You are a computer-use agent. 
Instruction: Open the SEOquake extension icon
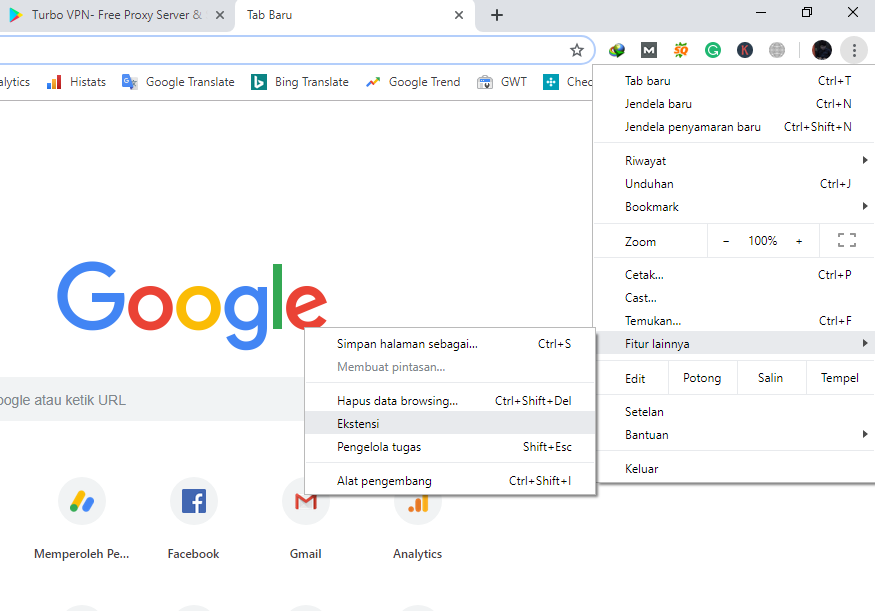coord(681,51)
